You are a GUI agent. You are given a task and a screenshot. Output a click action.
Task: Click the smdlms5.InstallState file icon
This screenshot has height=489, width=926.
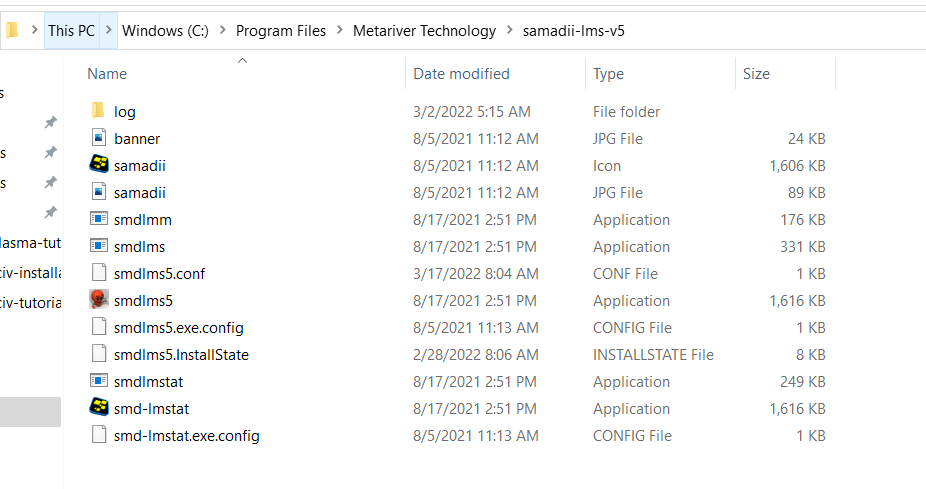pyautogui.click(x=98, y=354)
